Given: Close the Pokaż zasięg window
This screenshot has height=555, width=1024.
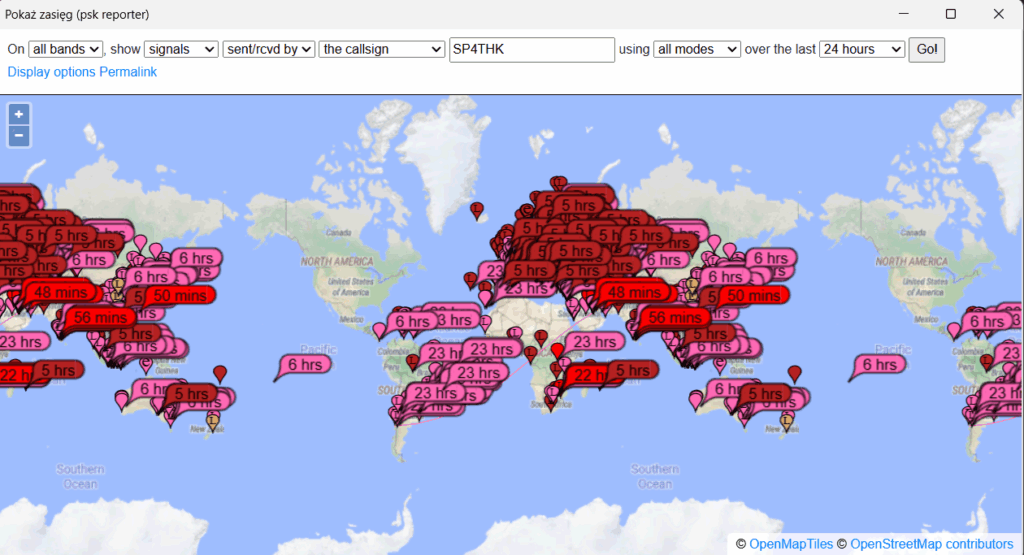Looking at the screenshot, I should 998,14.
